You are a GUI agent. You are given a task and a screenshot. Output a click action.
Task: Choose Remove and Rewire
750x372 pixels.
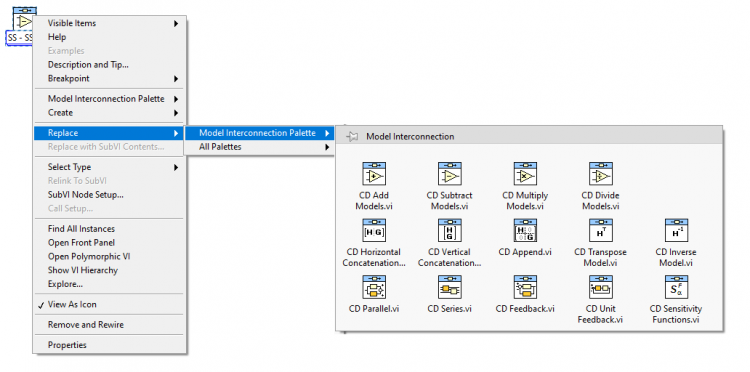110,325
